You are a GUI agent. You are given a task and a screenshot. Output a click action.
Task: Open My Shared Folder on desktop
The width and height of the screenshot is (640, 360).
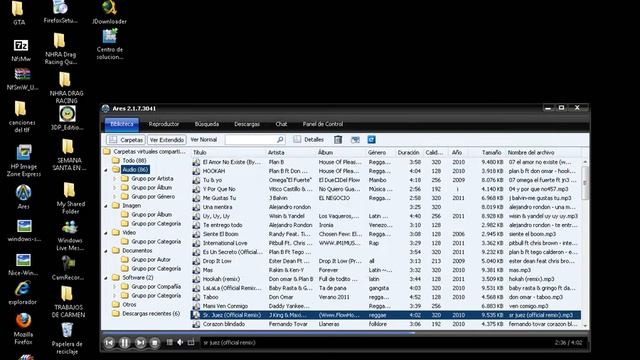71,198
